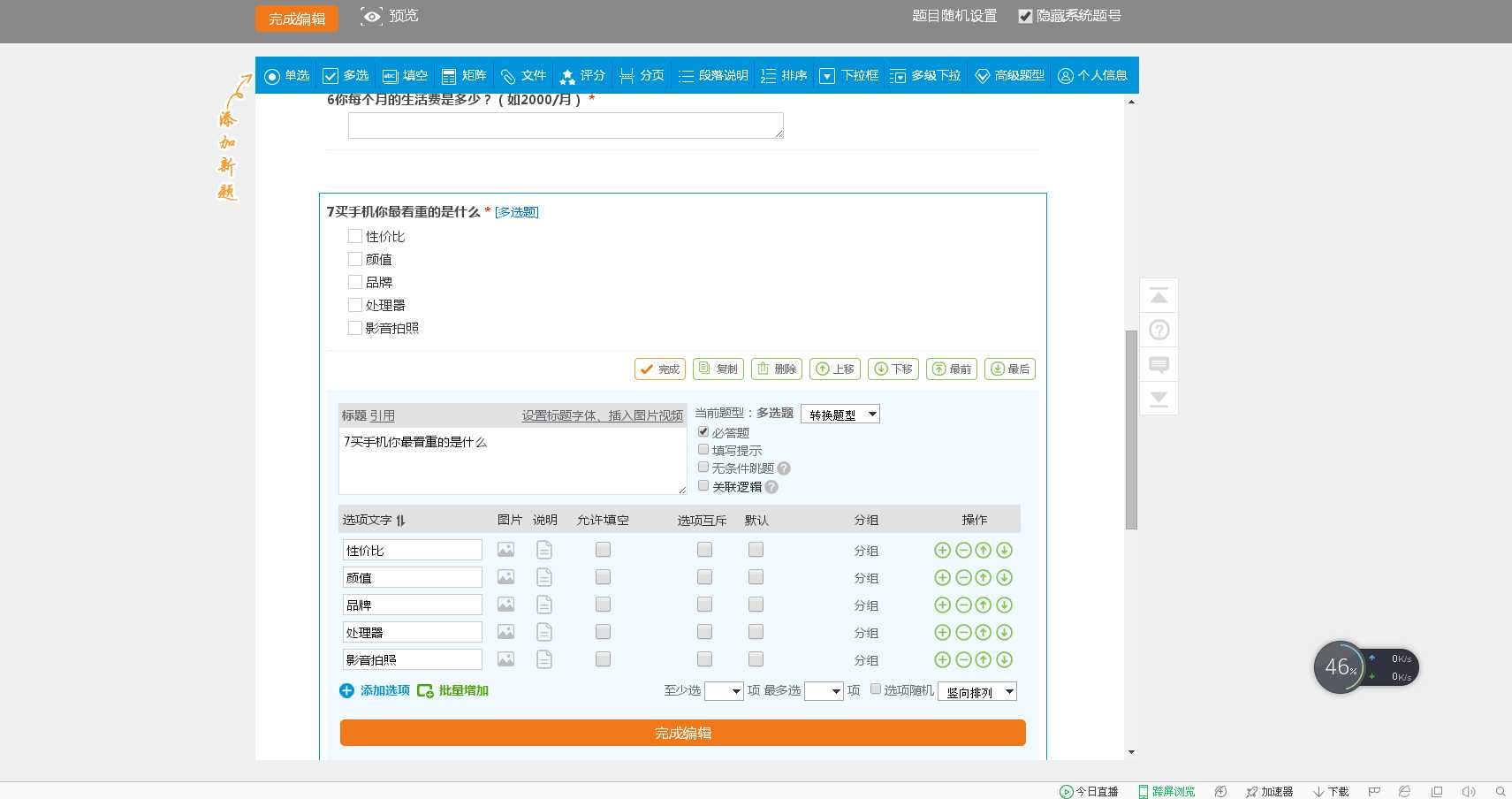This screenshot has height=799, width=1512.
Task: Click 添加选项 to add an option
Action: [x=375, y=690]
